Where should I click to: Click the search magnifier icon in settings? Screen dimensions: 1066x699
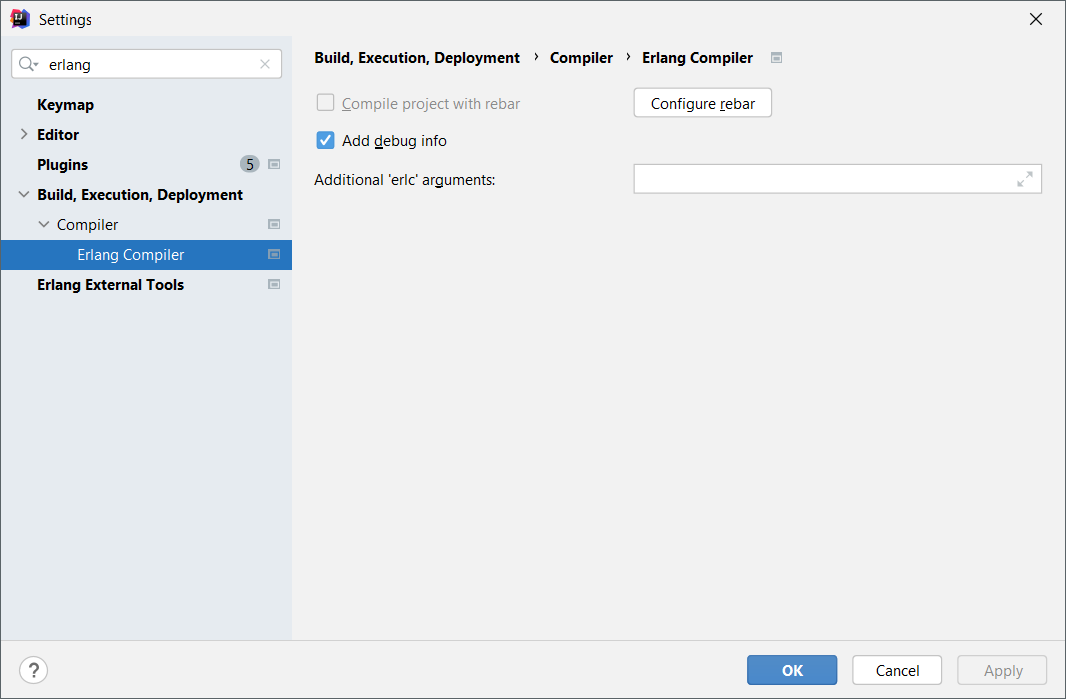pos(28,64)
